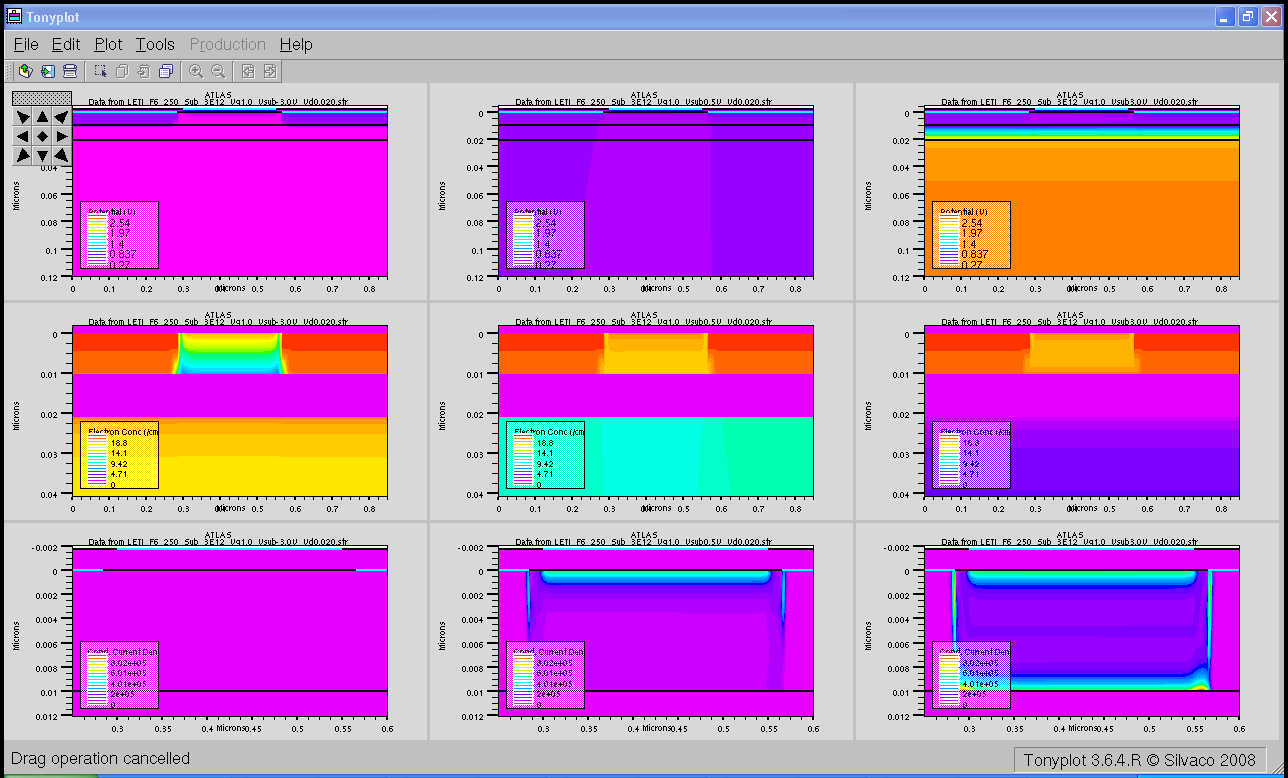
Task: Click the Current Density legend in Vsub3.0V plot
Action: point(971,675)
